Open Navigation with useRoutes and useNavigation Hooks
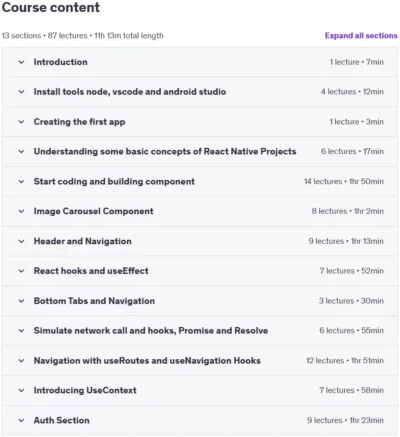The width and height of the screenshot is (400, 437). click(147, 360)
